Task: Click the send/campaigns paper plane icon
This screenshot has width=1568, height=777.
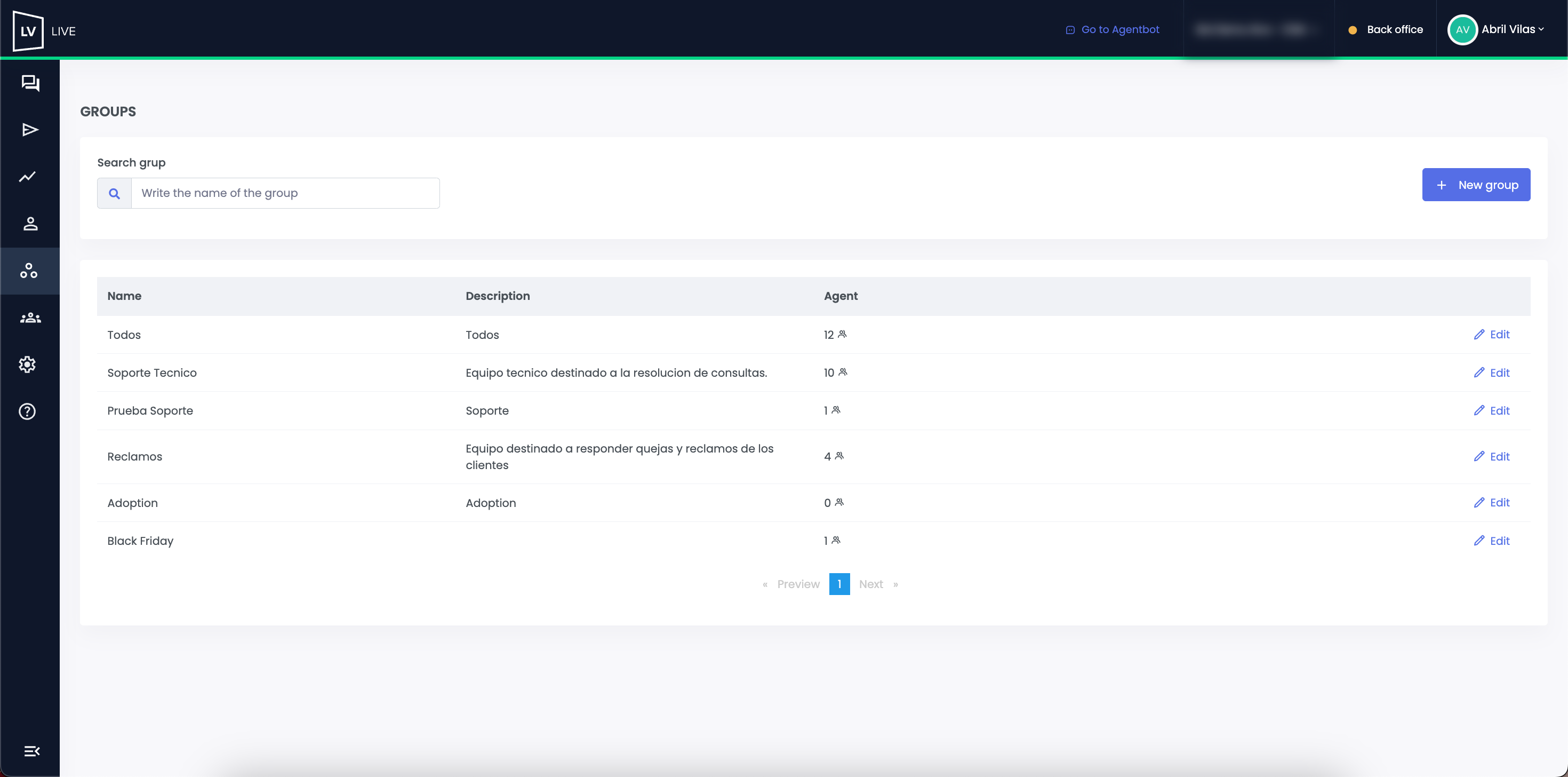Action: (30, 130)
